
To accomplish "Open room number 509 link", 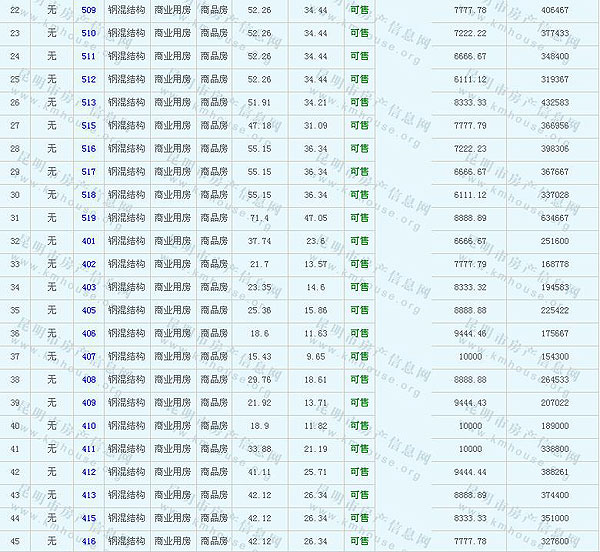I will [x=89, y=9].
